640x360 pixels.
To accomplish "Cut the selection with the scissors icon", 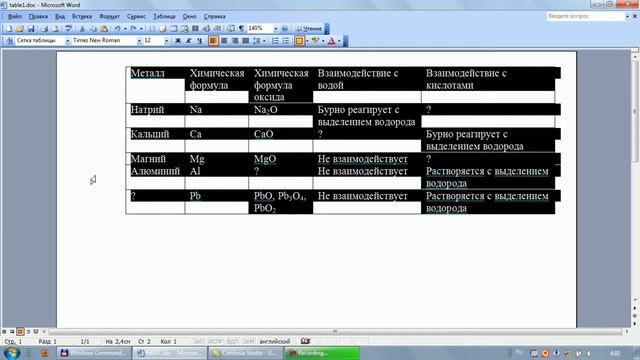I will tap(82, 29).
